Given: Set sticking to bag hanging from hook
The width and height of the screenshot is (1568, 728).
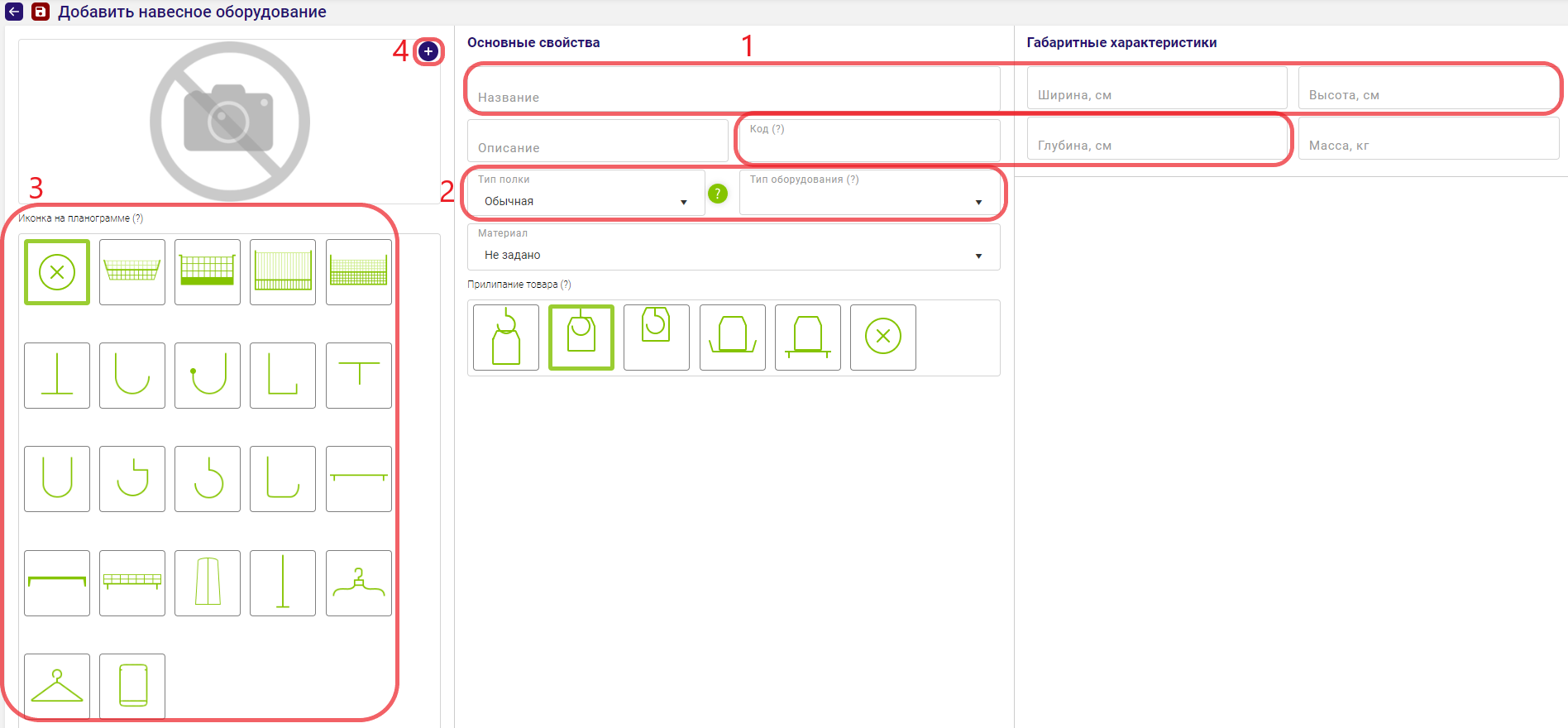Looking at the screenshot, I should click(x=506, y=338).
